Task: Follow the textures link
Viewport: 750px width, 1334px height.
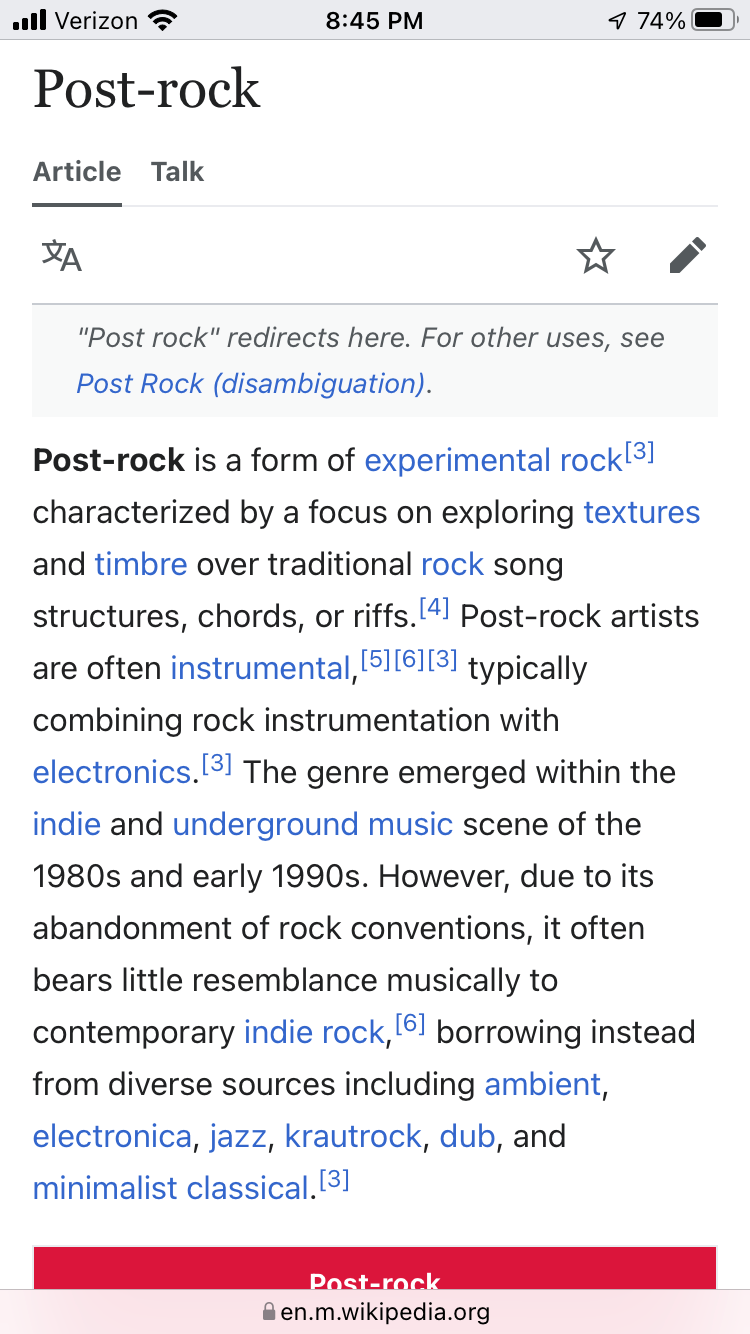Action: [x=641, y=513]
